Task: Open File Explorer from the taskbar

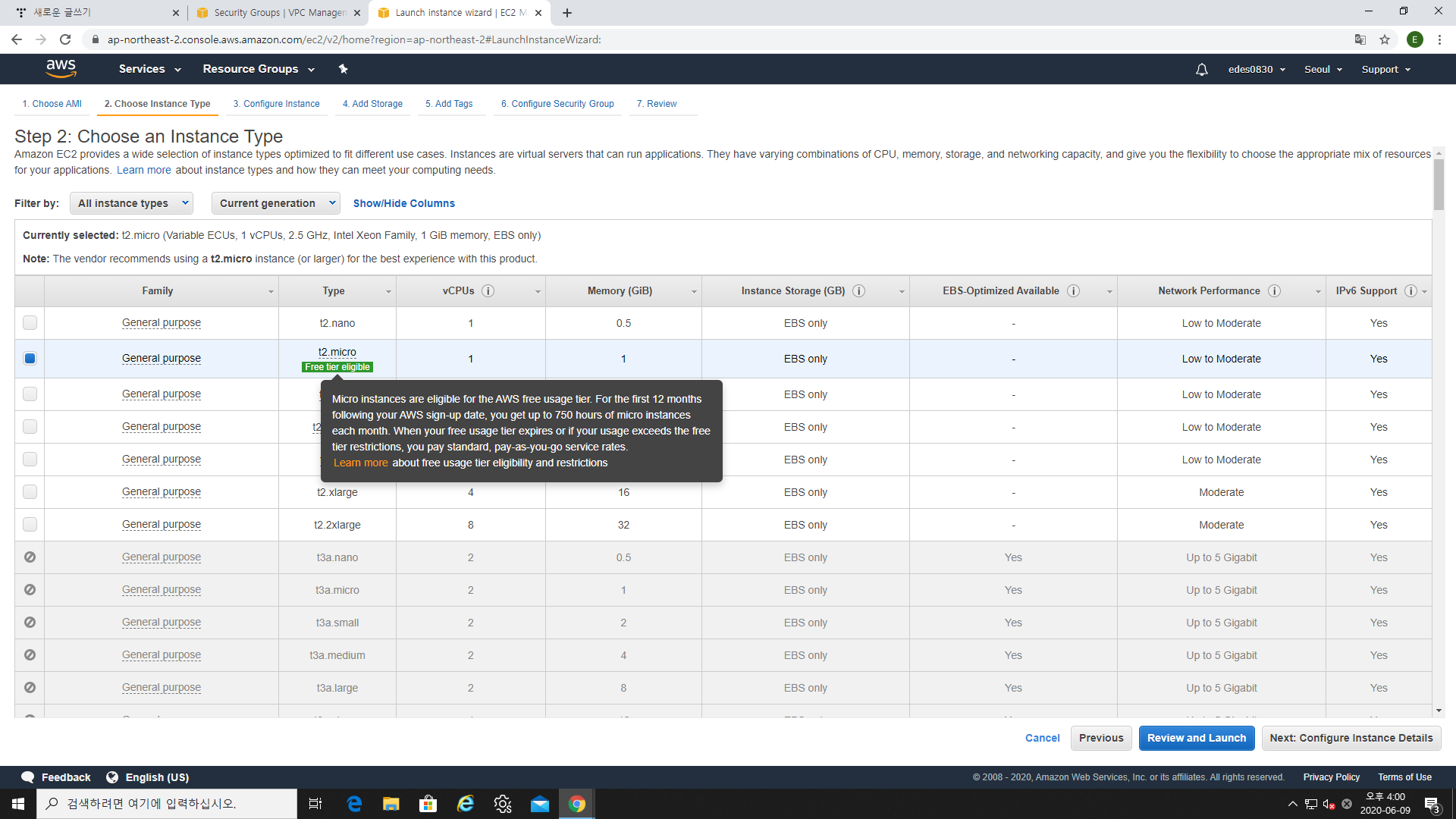Action: point(391,804)
